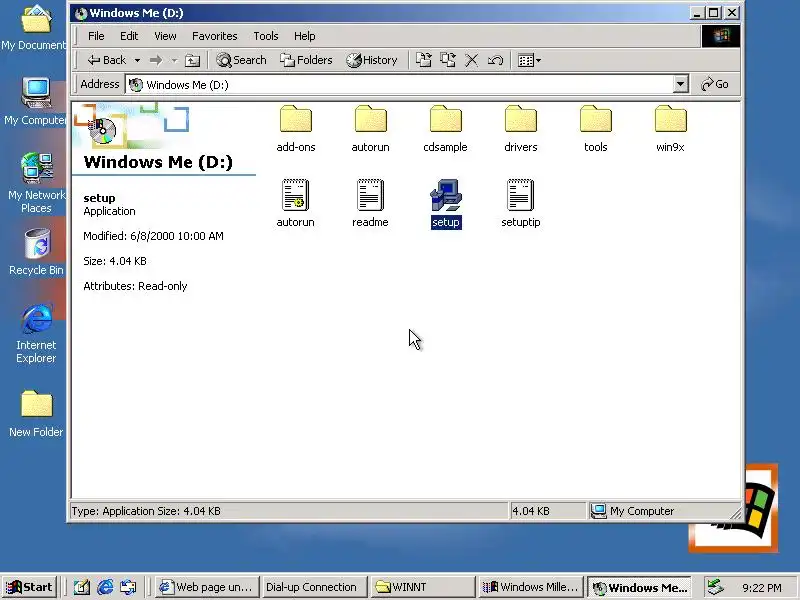Click the Windows Me... taskbar button
This screenshot has height=600, width=800.
[640, 587]
